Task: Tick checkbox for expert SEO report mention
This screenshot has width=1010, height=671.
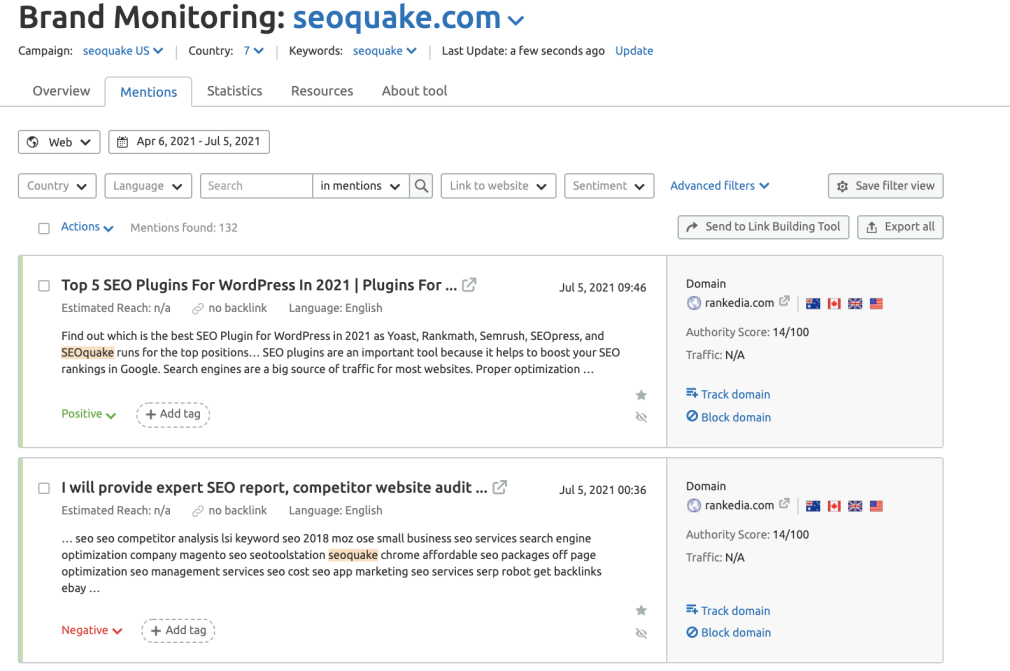Action: click(44, 488)
